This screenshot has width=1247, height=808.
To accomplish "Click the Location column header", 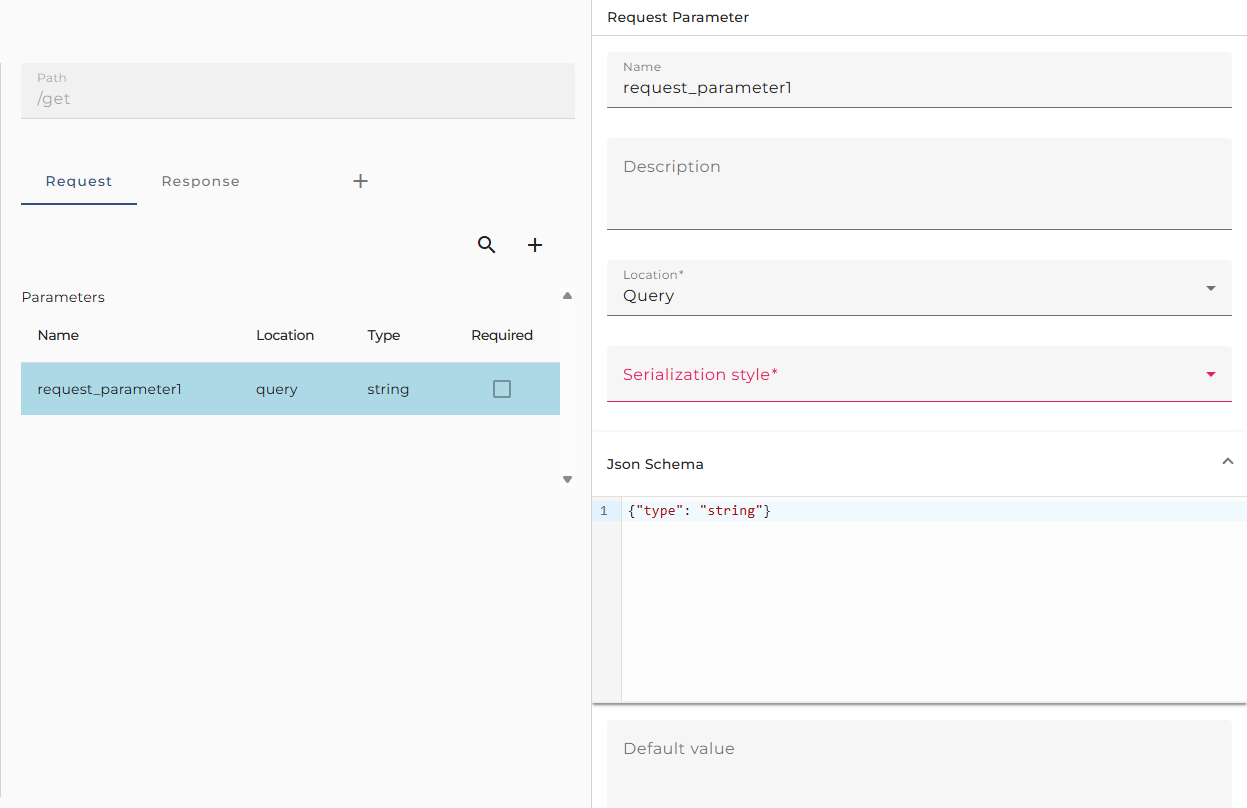I will coord(285,335).
